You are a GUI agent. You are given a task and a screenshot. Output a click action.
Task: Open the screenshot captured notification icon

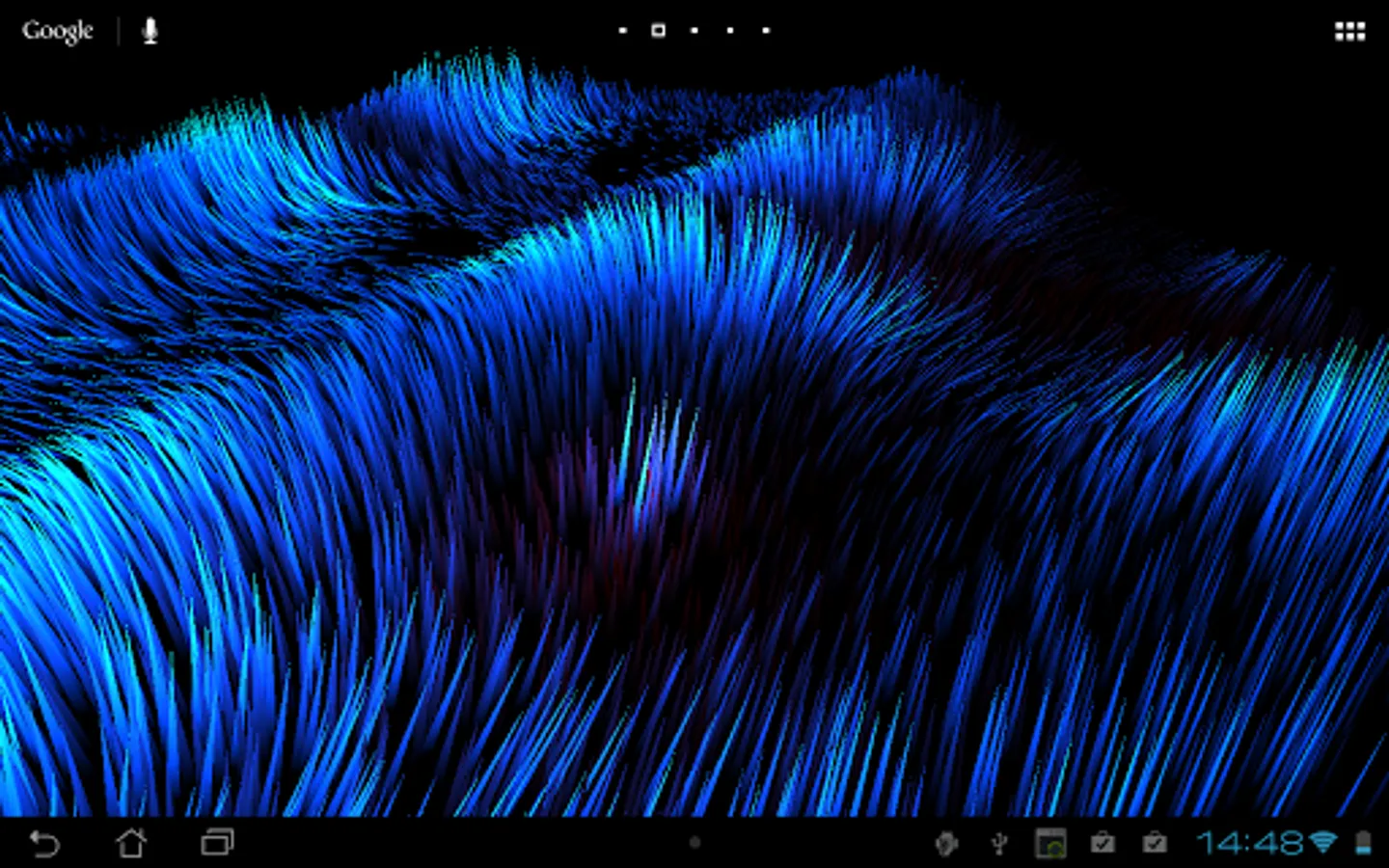1050,844
